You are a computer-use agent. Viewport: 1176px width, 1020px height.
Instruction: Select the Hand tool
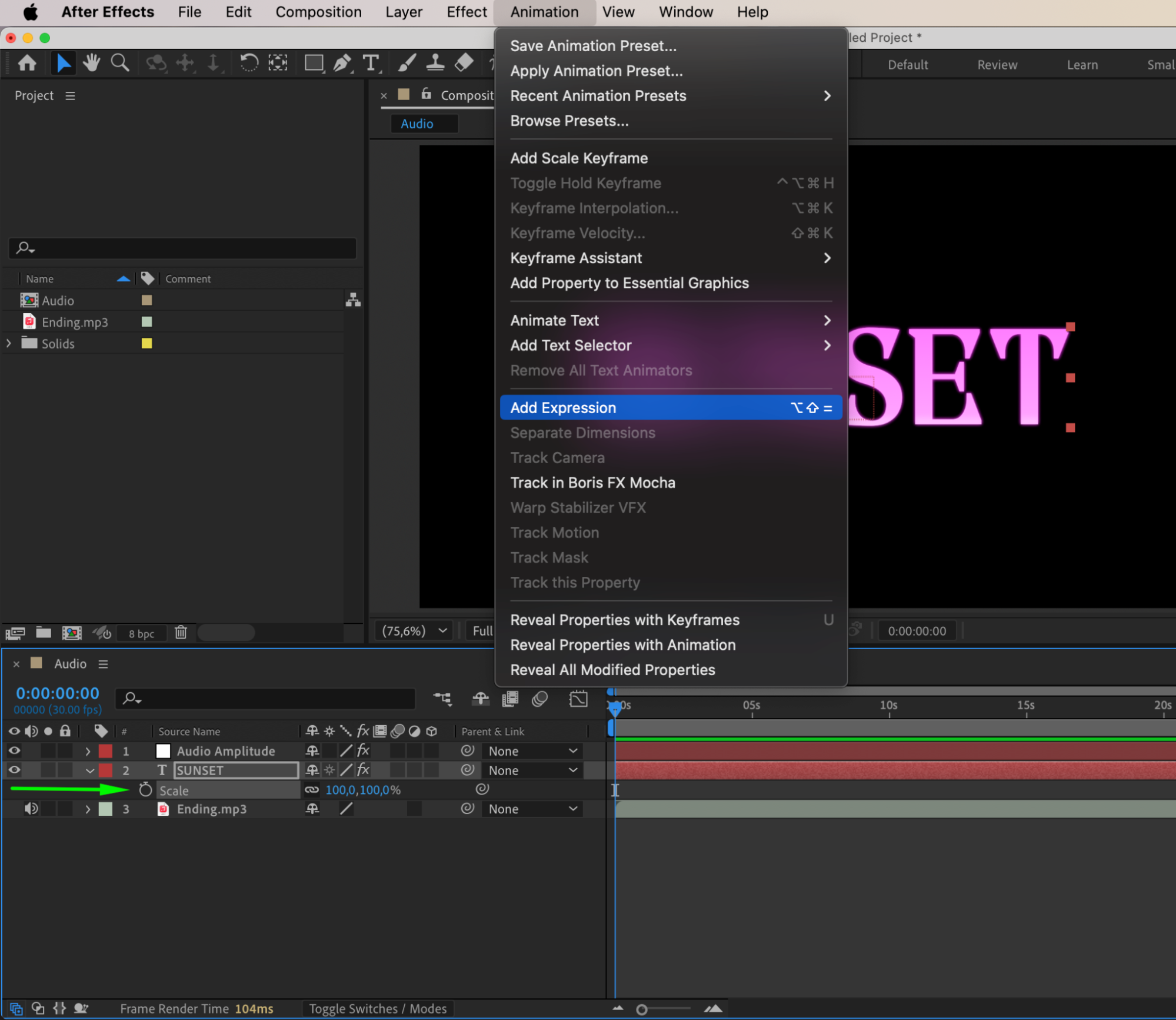(91, 62)
